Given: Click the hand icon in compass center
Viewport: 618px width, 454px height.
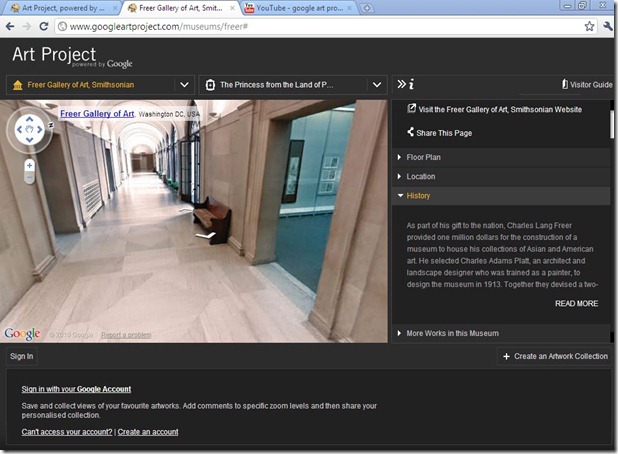Looking at the screenshot, I should pyautogui.click(x=30, y=129).
